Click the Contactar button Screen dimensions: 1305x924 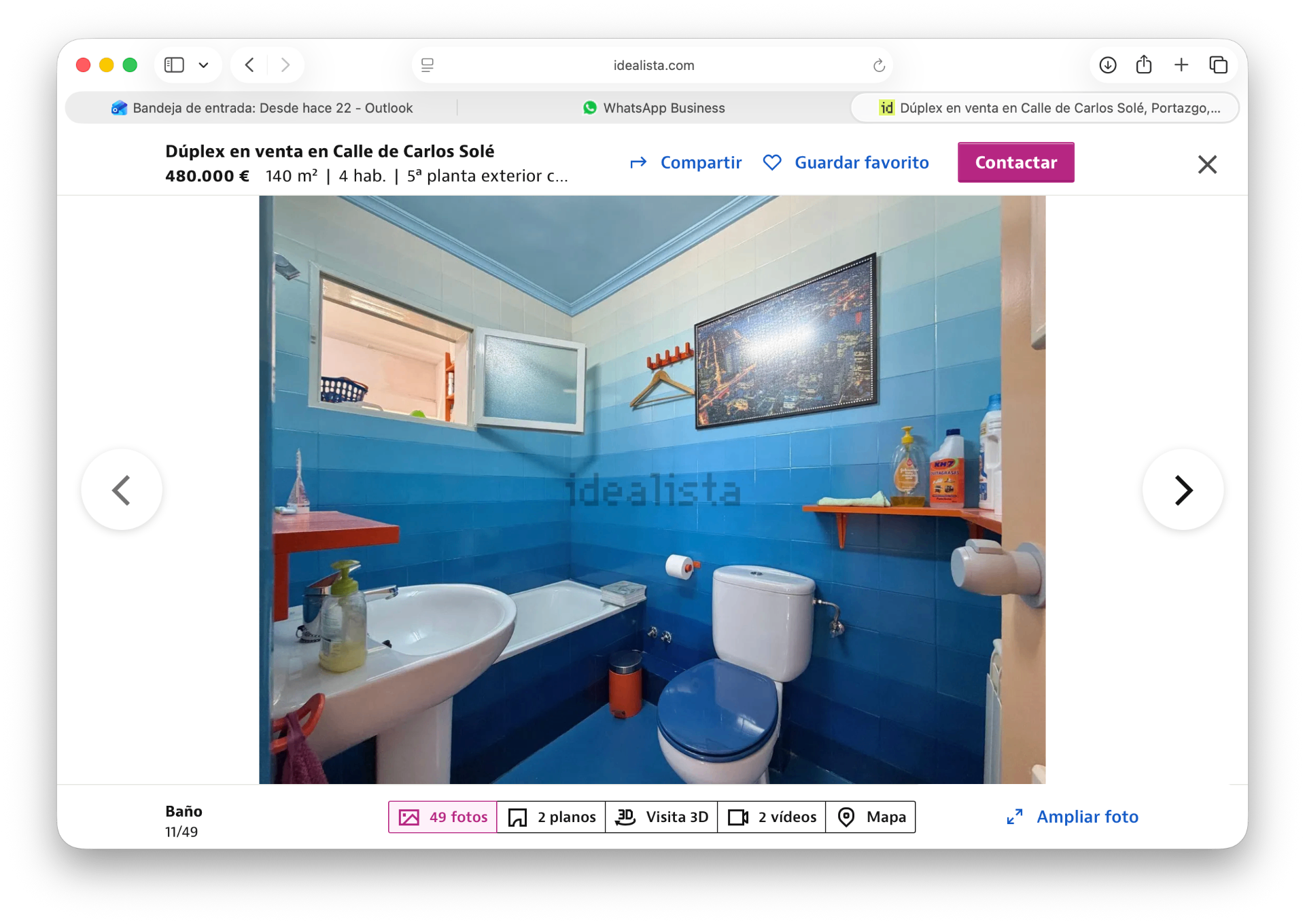(1016, 162)
